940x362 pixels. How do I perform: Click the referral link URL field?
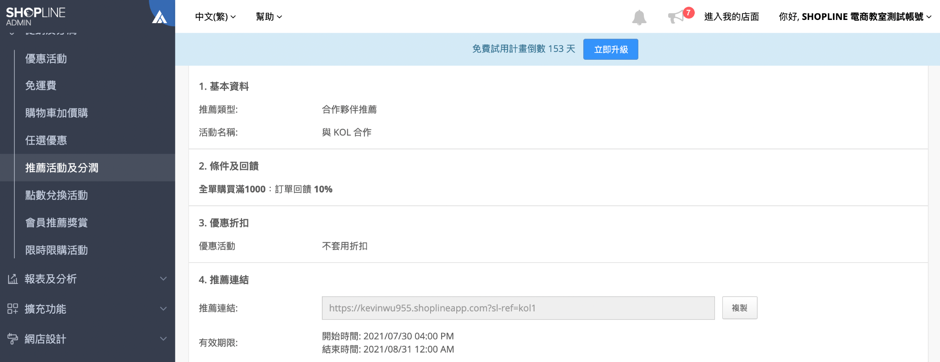coord(518,307)
